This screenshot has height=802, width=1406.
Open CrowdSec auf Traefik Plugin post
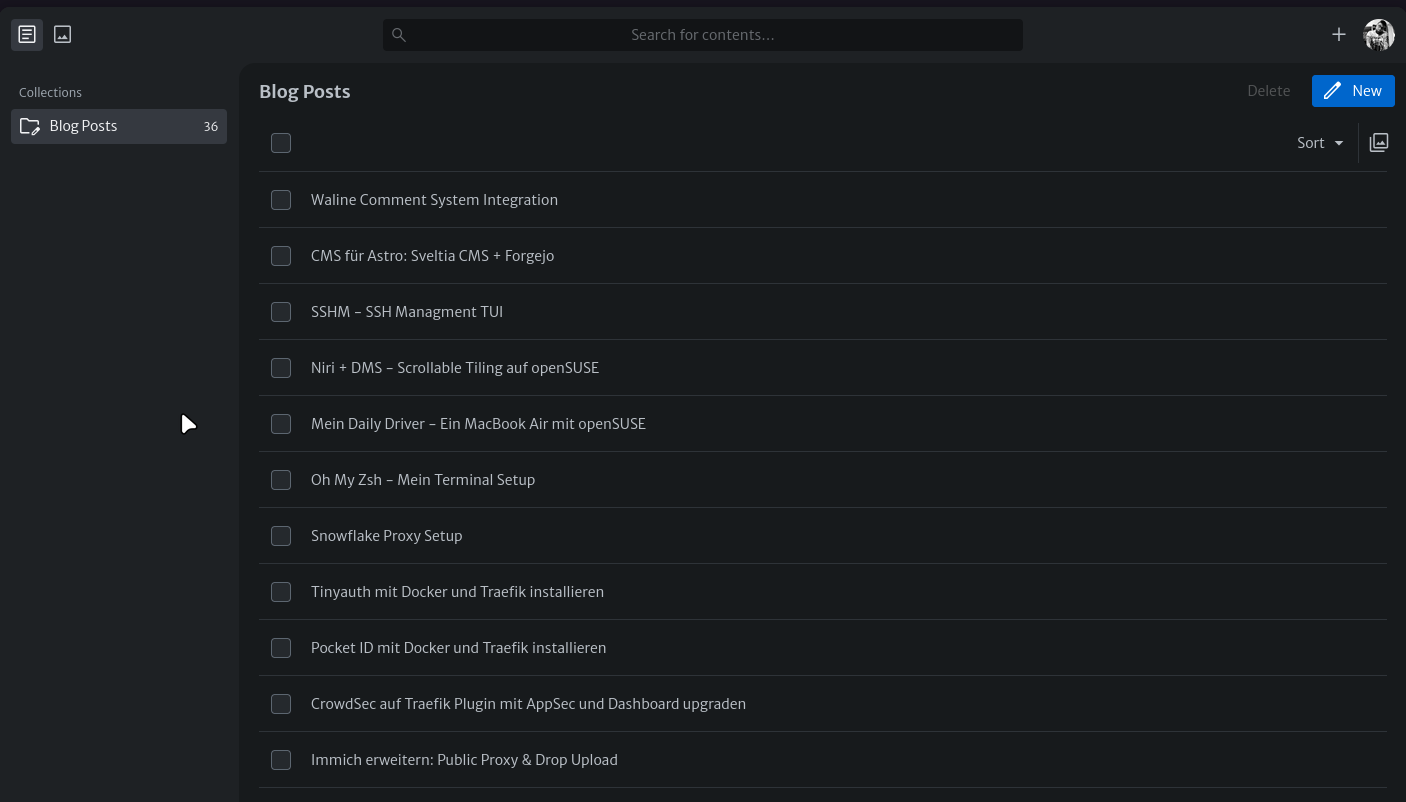(x=528, y=704)
